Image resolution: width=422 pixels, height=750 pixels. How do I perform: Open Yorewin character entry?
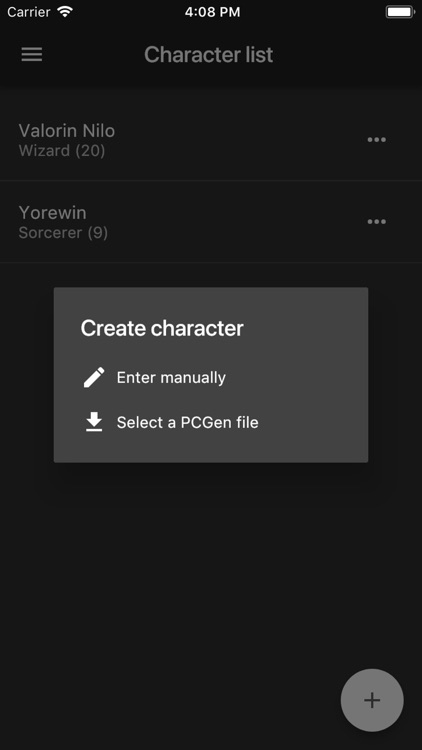tap(211, 222)
